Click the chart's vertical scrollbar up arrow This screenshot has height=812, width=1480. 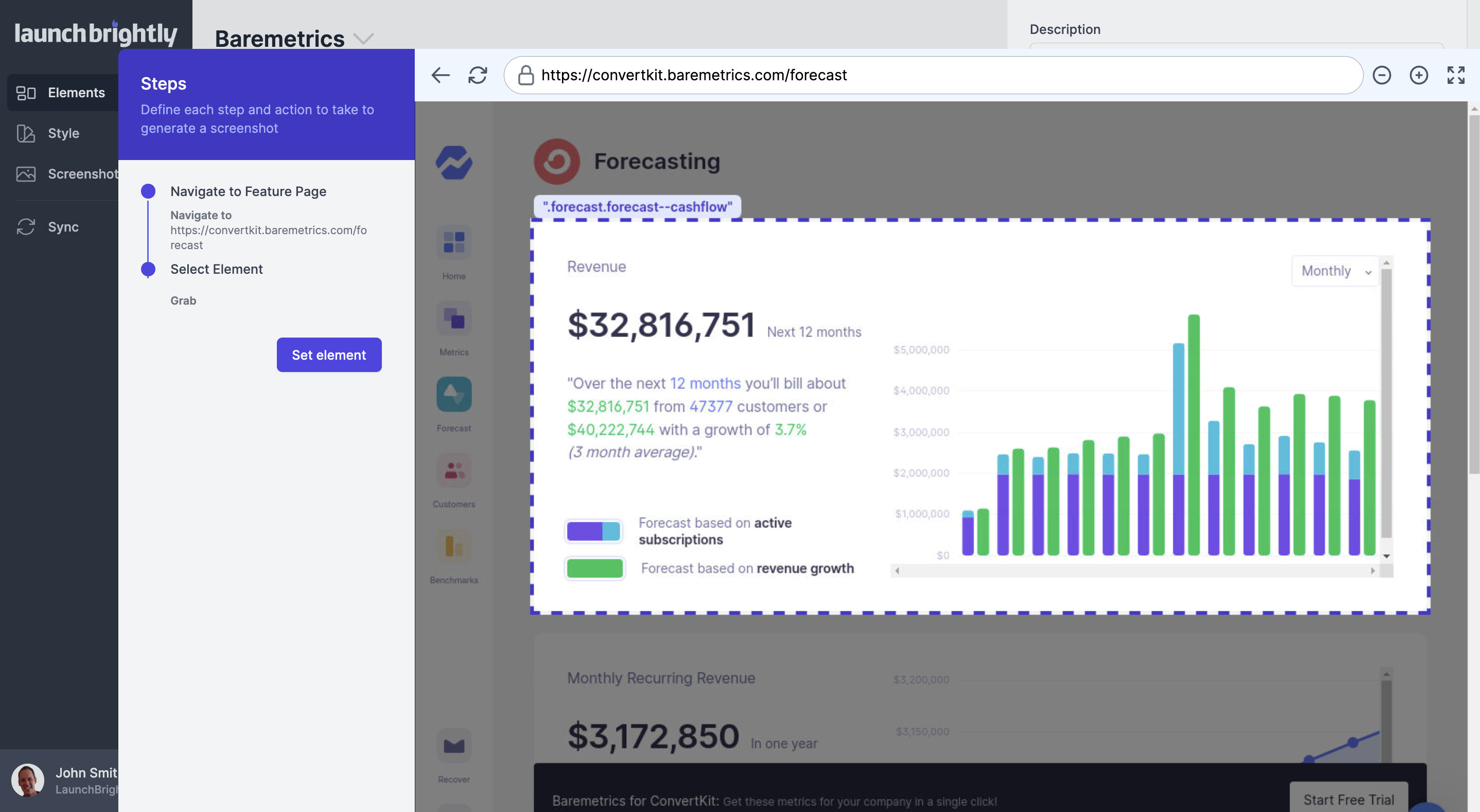pos(1386,262)
